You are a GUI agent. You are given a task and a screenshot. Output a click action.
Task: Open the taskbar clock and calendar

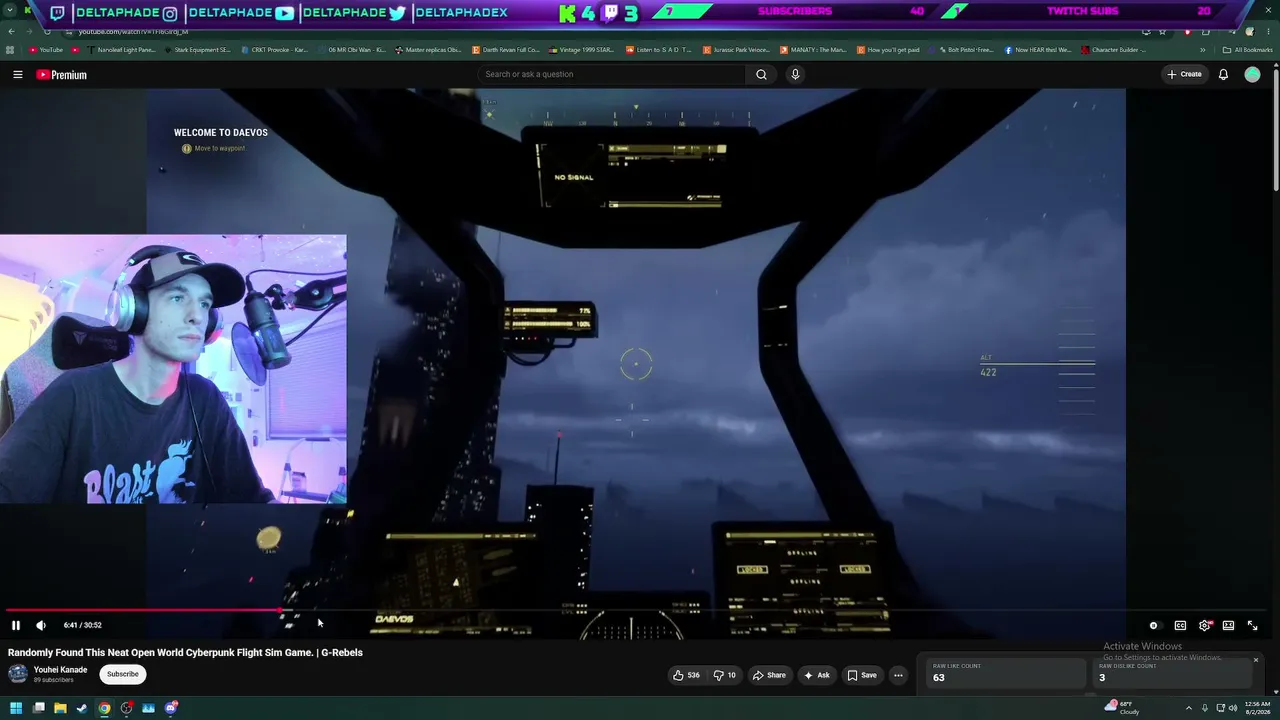1258,708
